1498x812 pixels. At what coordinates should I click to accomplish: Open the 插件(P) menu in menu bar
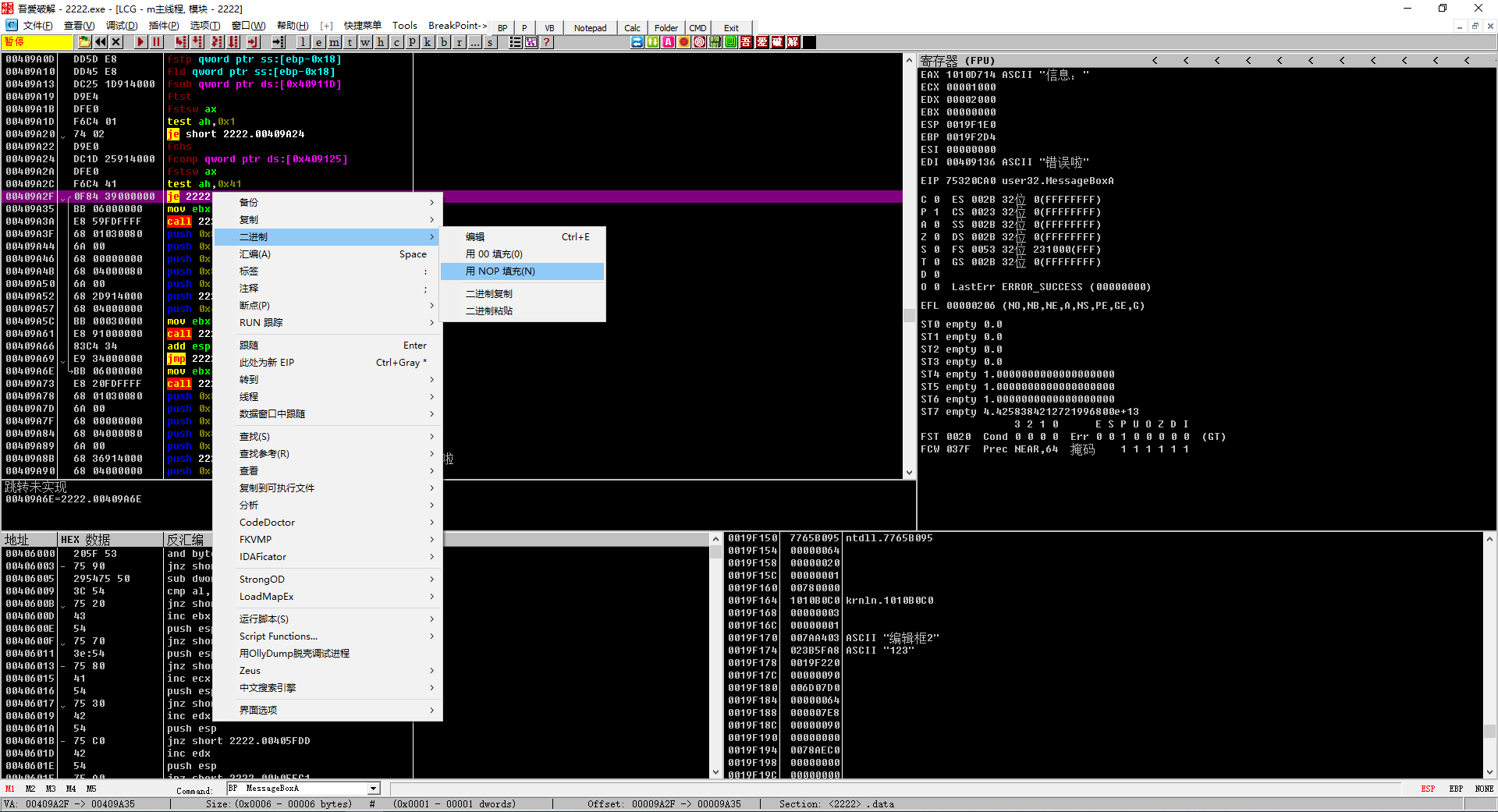163,26
